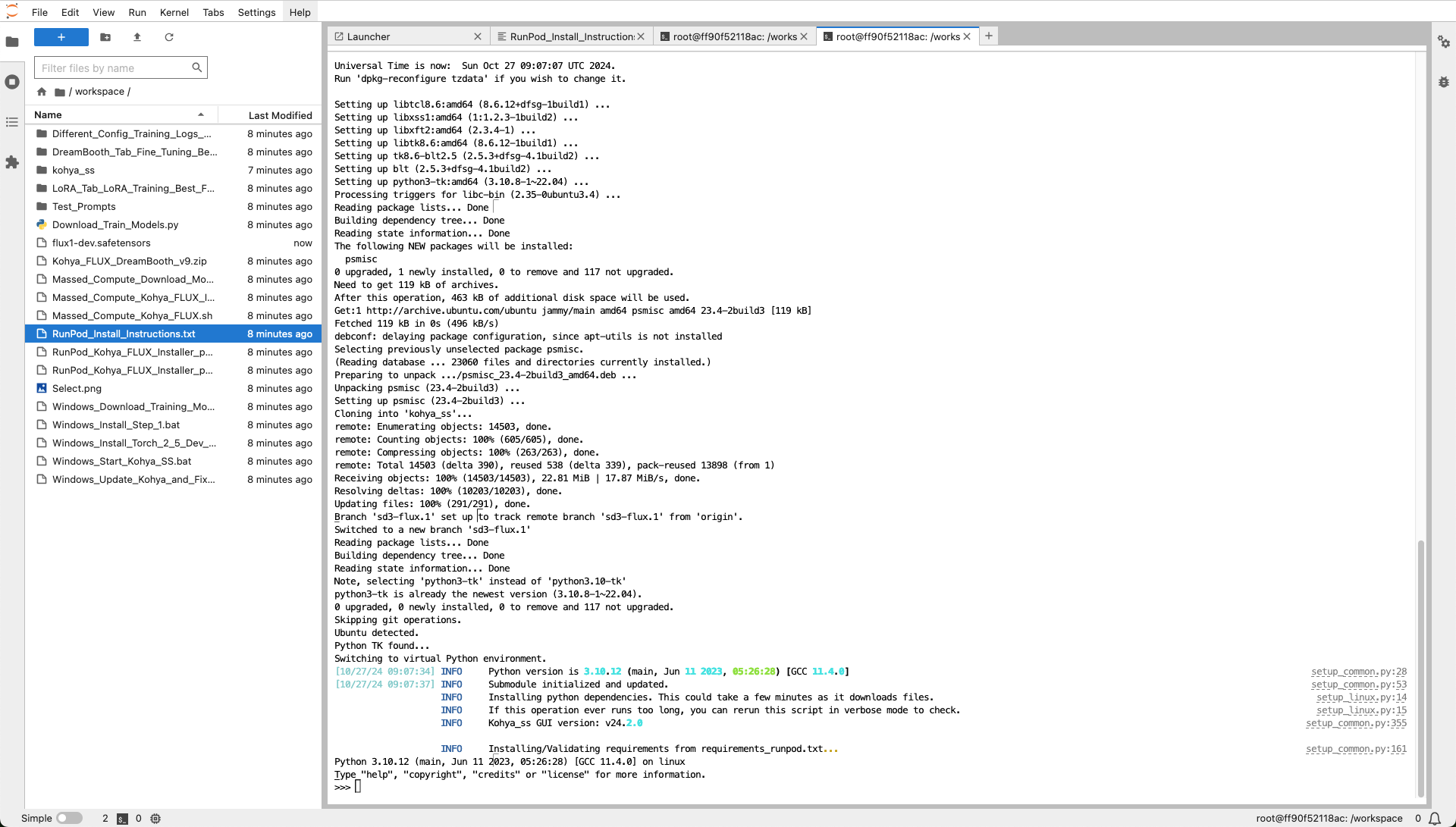Open the kohya_ss folder

74,171
